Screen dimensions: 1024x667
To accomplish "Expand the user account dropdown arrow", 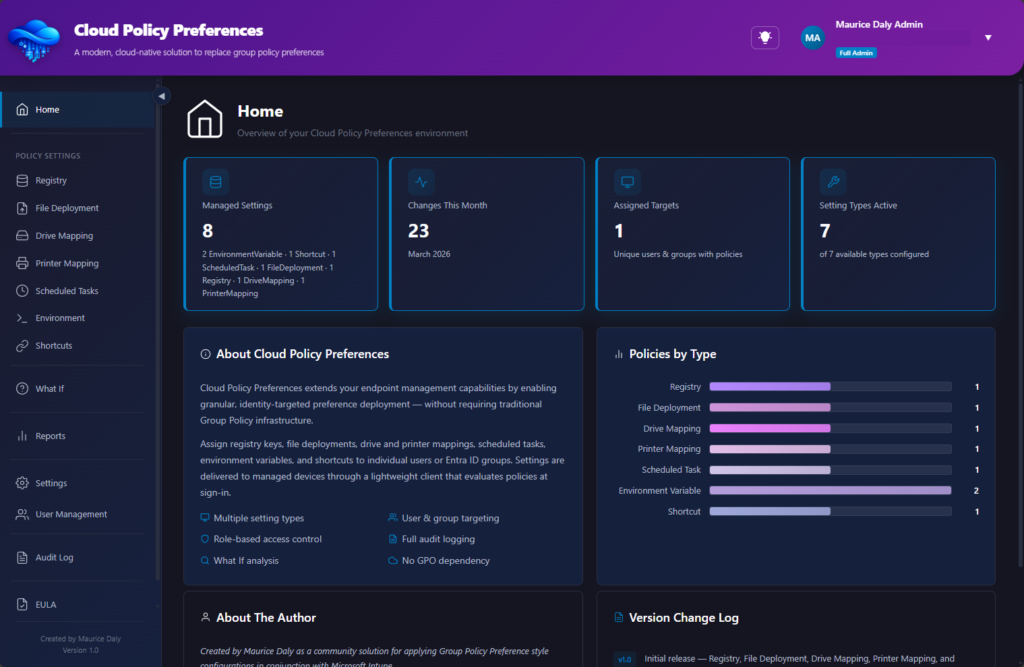I will pos(988,38).
